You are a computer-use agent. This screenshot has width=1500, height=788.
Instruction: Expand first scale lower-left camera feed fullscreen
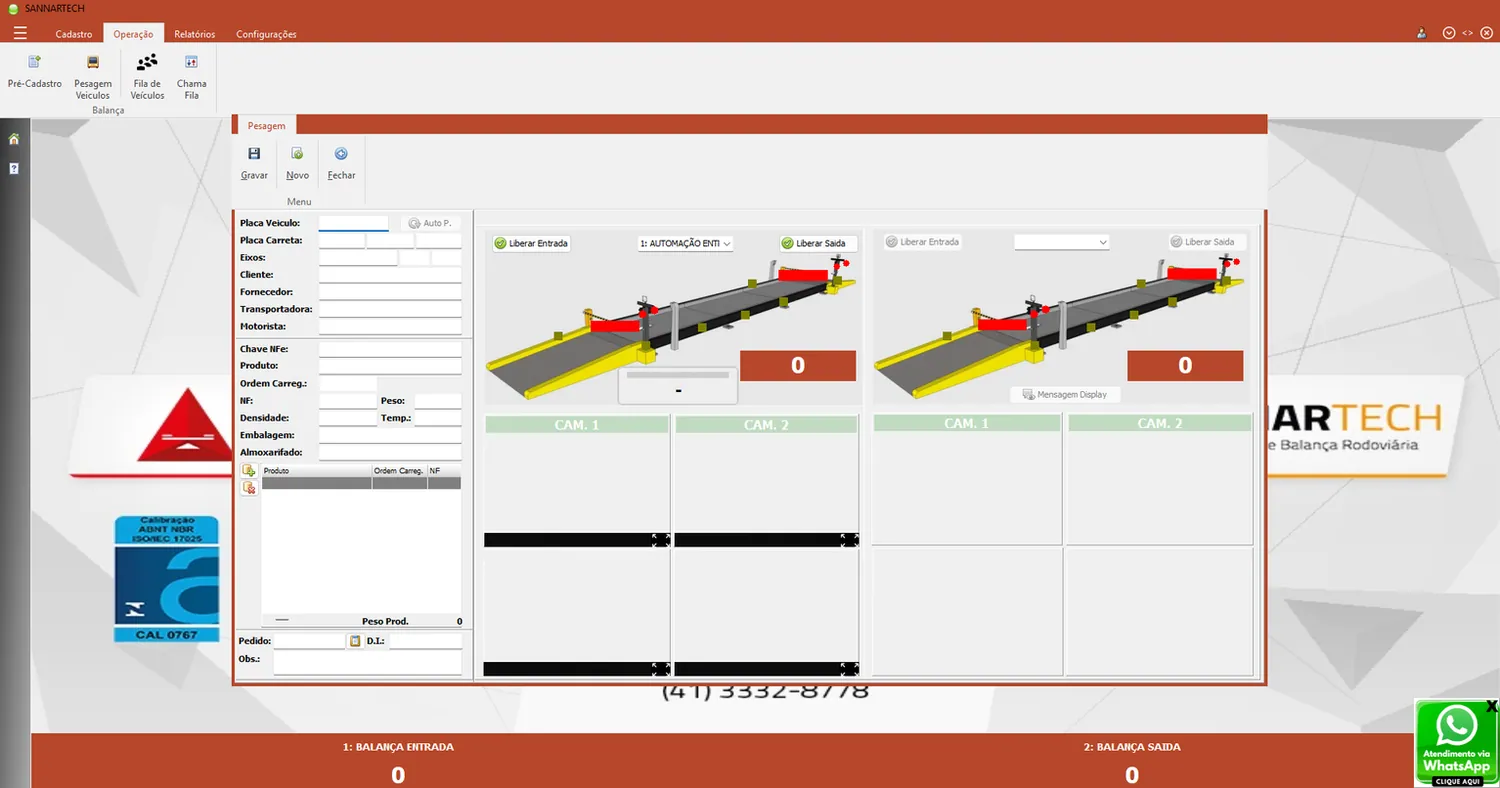[661, 669]
